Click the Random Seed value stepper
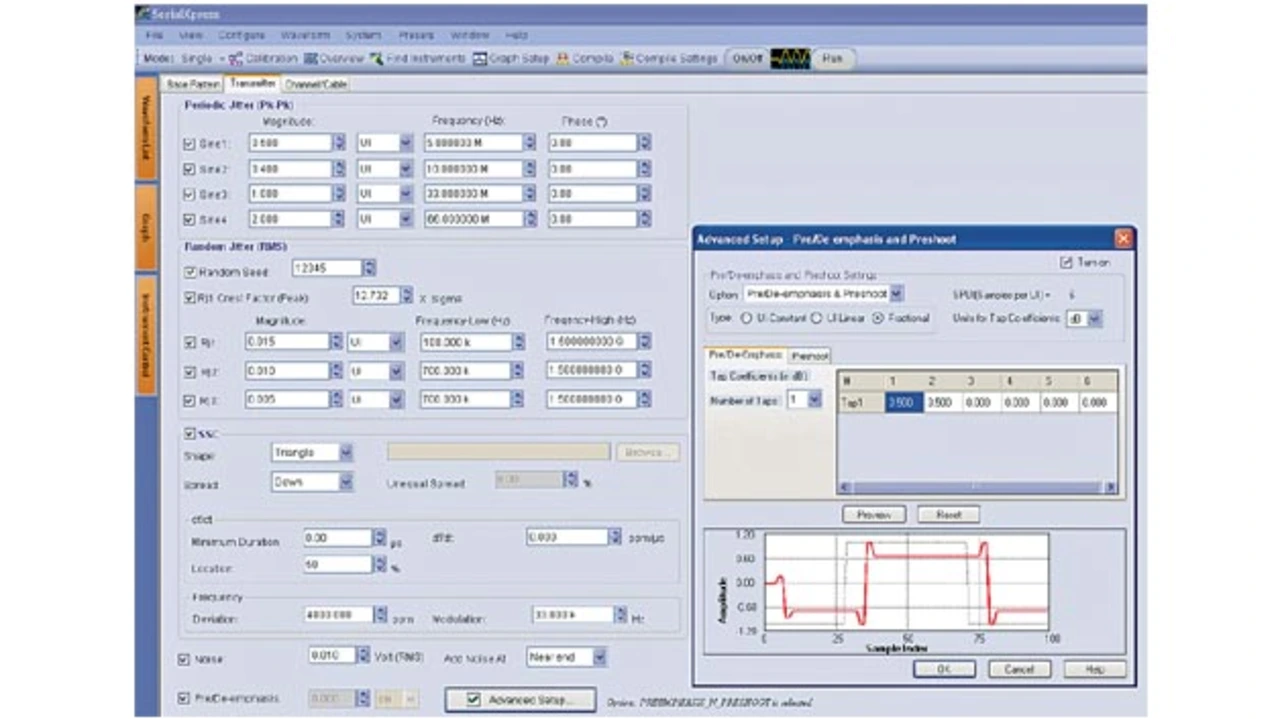The width and height of the screenshot is (1280, 719). coord(369,268)
